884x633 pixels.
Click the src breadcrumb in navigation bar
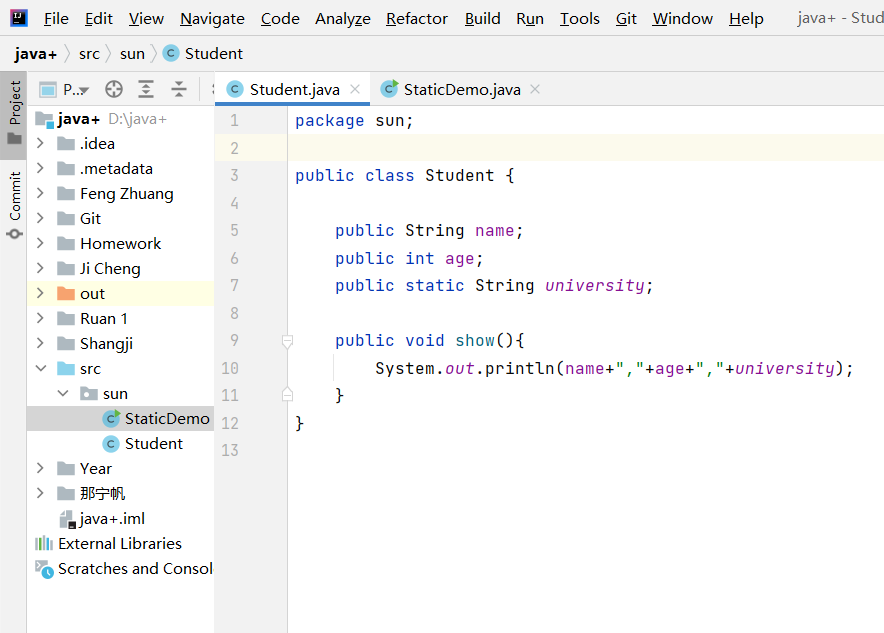pyautogui.click(x=89, y=53)
